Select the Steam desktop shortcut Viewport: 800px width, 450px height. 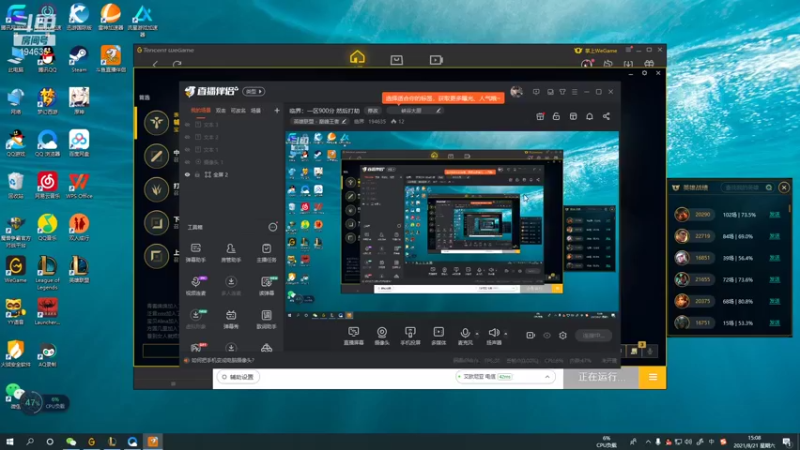[79, 59]
